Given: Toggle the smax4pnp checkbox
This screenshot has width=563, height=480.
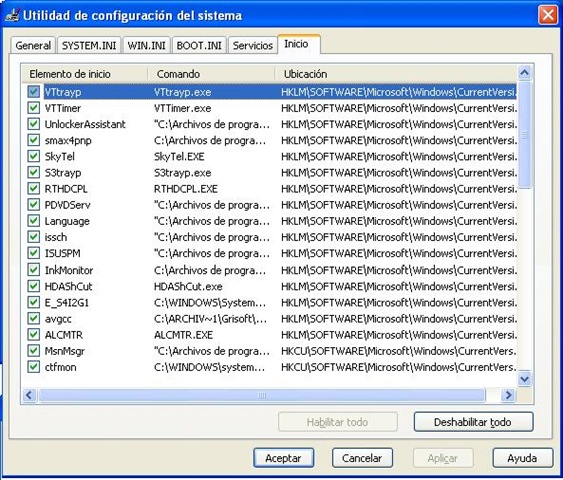Looking at the screenshot, I should pos(34,140).
